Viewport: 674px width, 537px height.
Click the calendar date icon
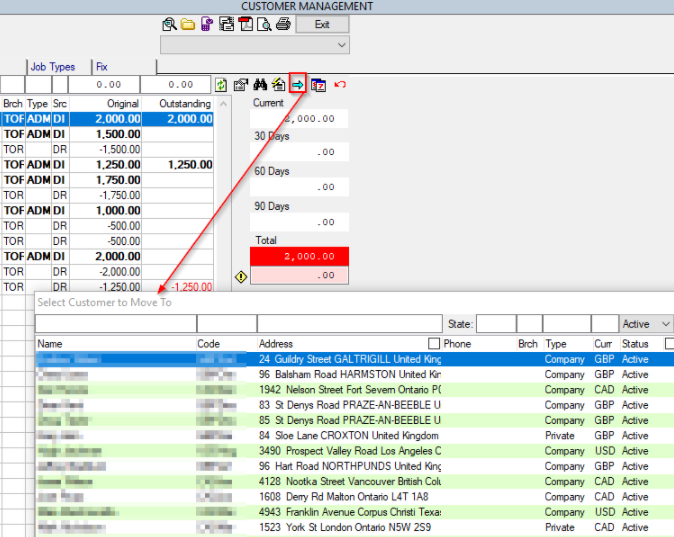[319, 85]
